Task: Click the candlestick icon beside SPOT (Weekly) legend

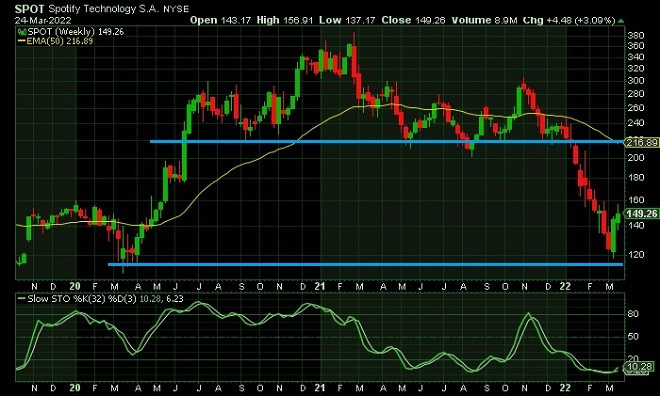Action: [x=21, y=32]
